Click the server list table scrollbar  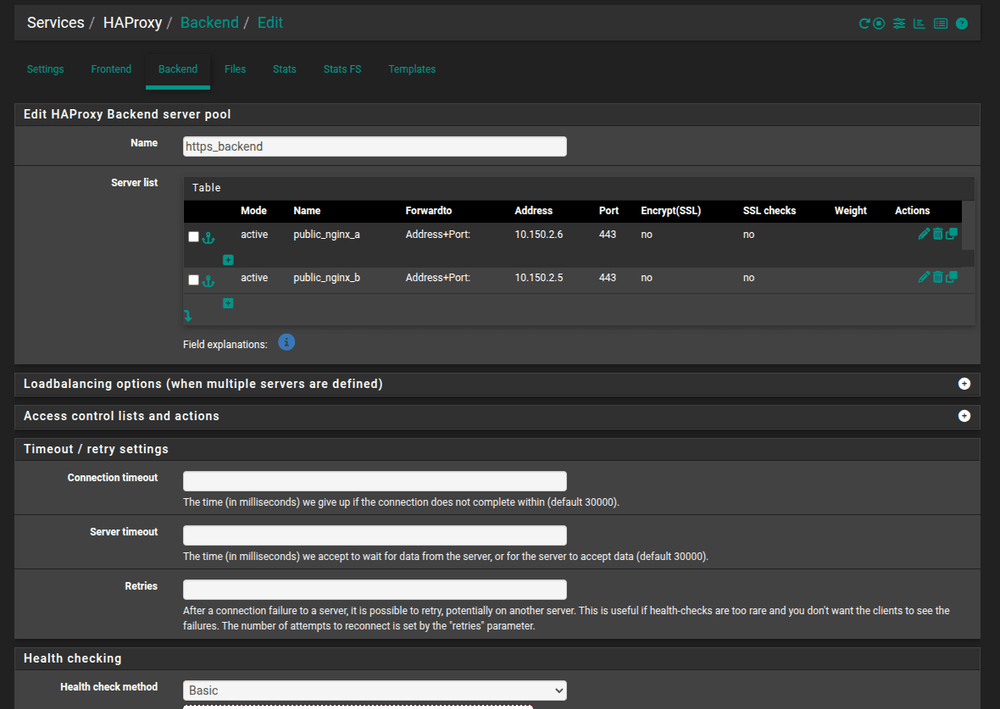968,225
